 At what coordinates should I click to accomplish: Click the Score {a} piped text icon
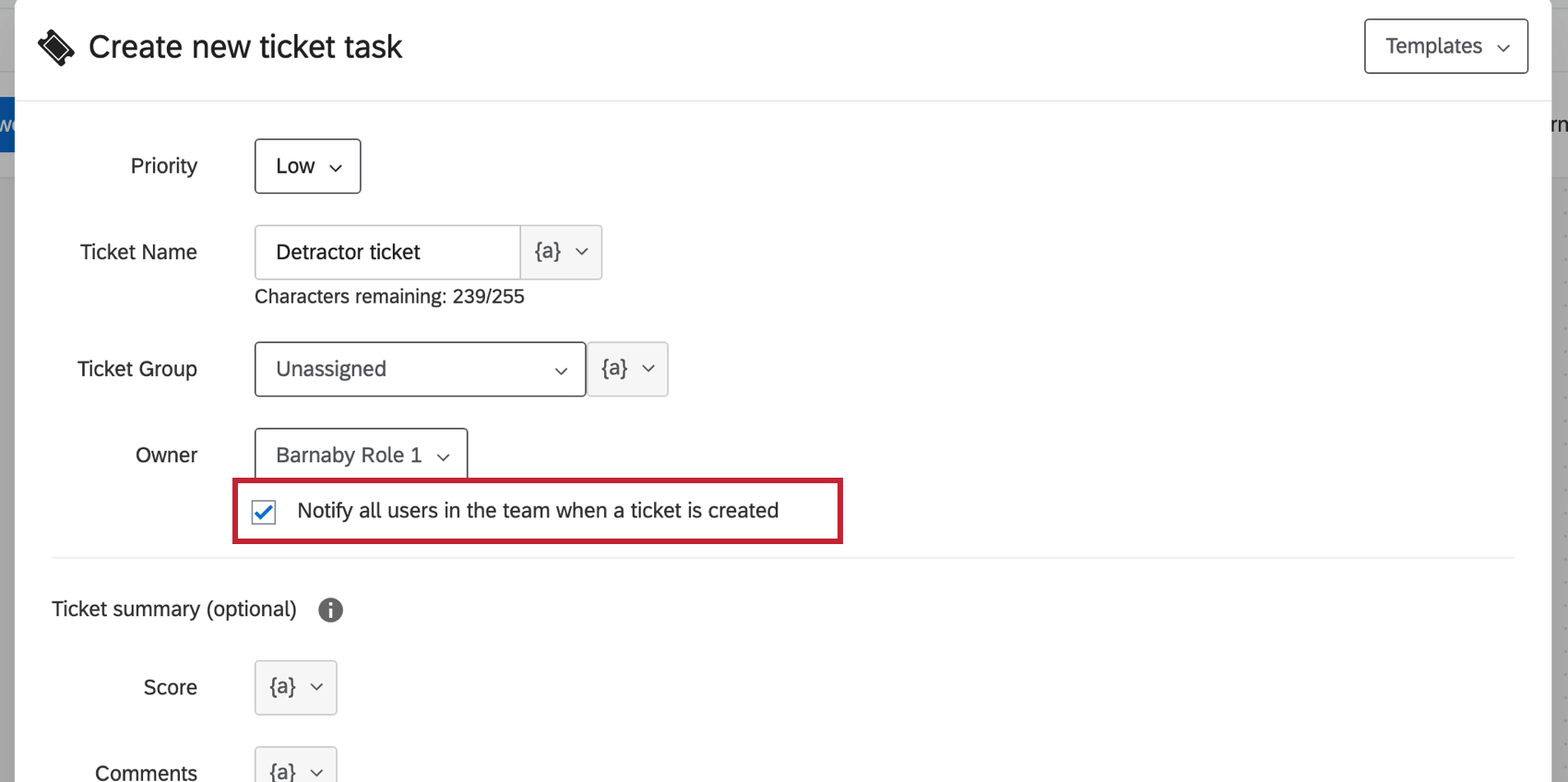(x=295, y=687)
